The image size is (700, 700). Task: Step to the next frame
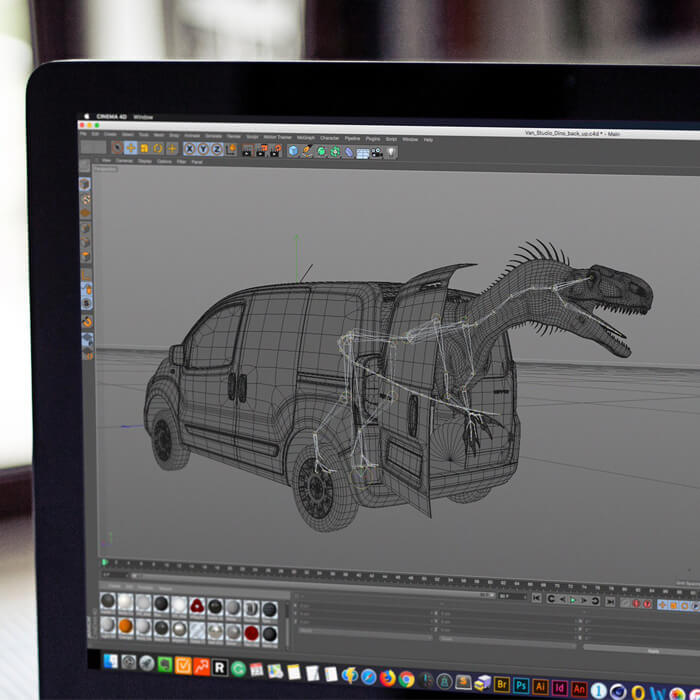tap(583, 600)
